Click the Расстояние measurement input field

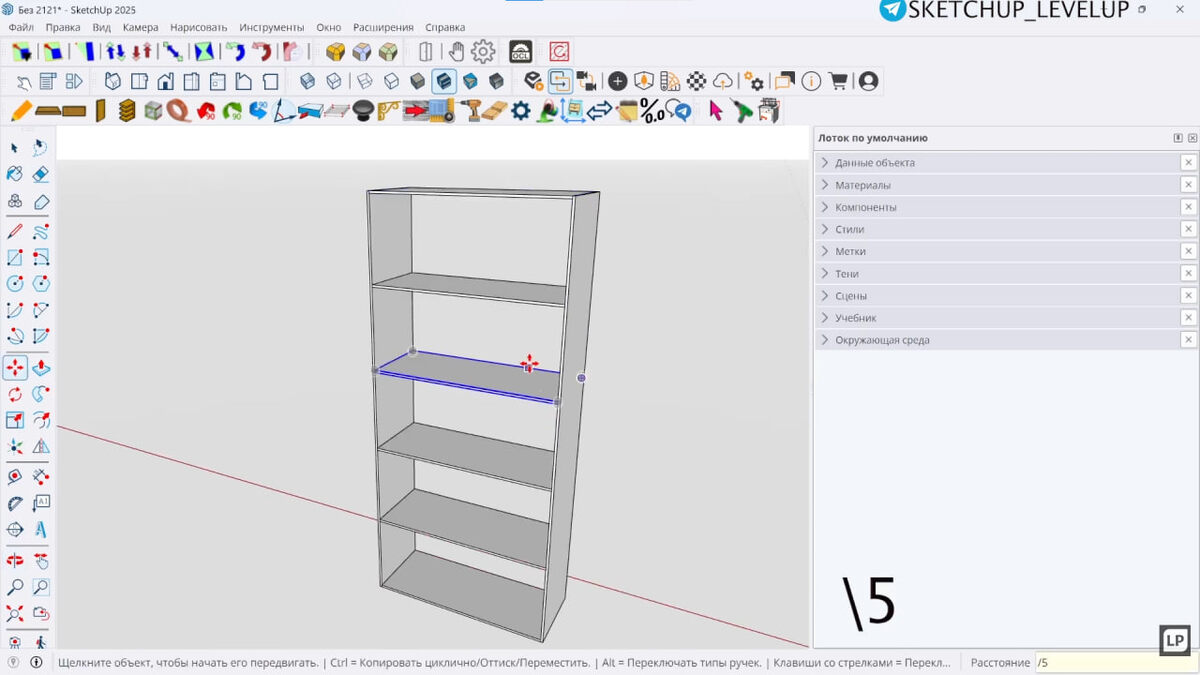point(1116,662)
